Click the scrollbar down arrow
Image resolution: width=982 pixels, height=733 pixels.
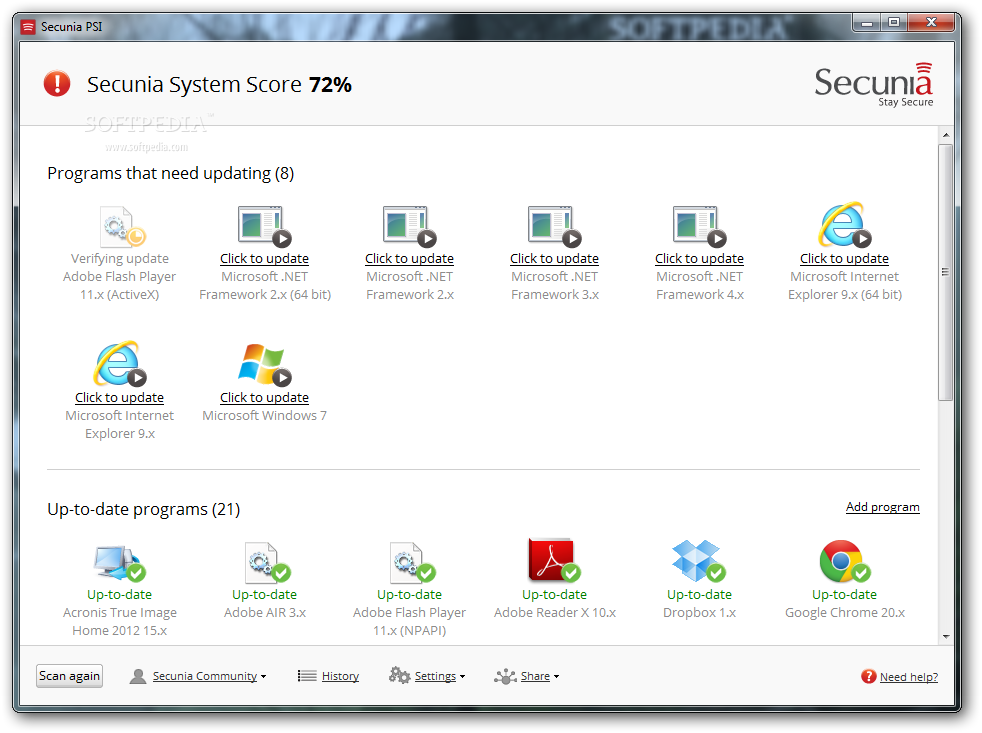pyautogui.click(x=945, y=636)
